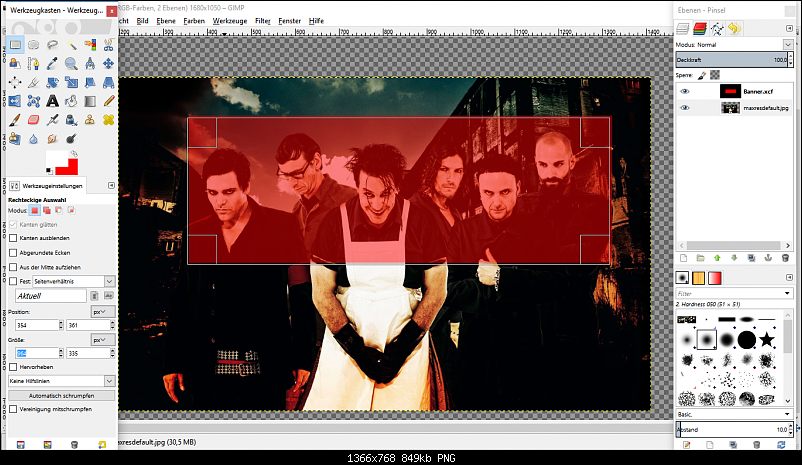Anchor the floating layer with anchor icon
The image size is (802, 465).
[768, 258]
